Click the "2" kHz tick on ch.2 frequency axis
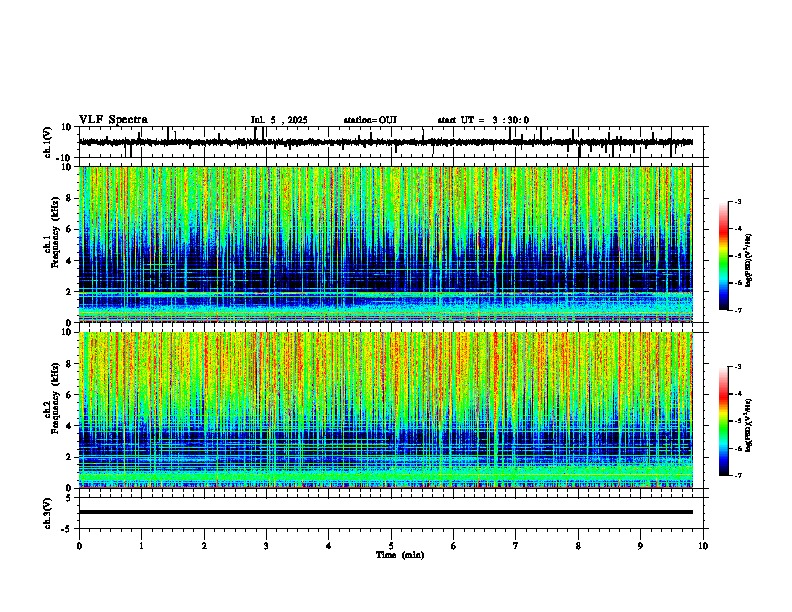Image resolution: width=792 pixels, height=612 pixels. tap(69, 457)
